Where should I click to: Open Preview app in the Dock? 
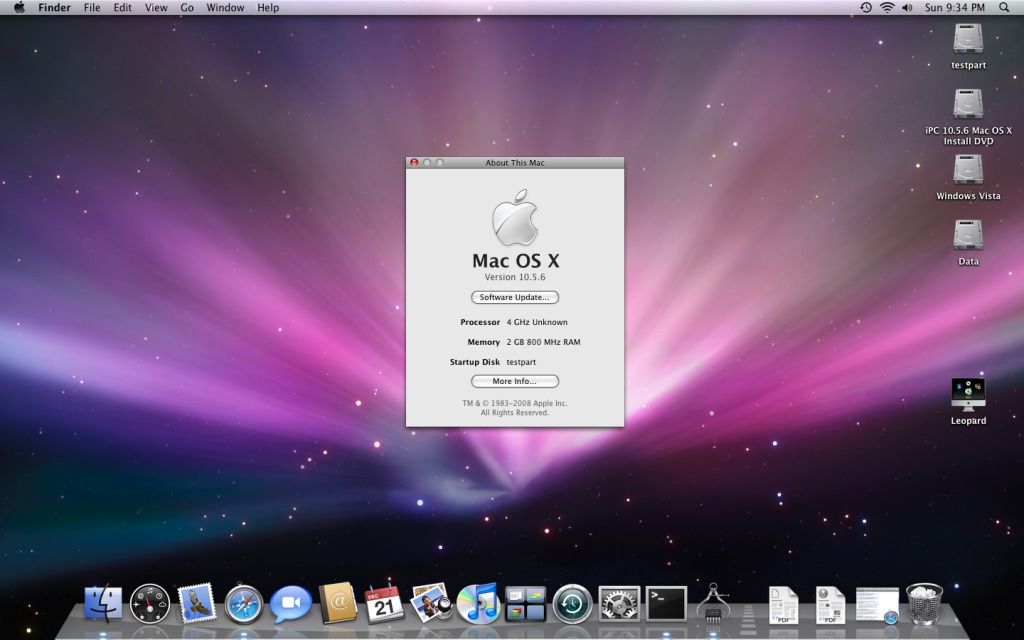(432, 602)
